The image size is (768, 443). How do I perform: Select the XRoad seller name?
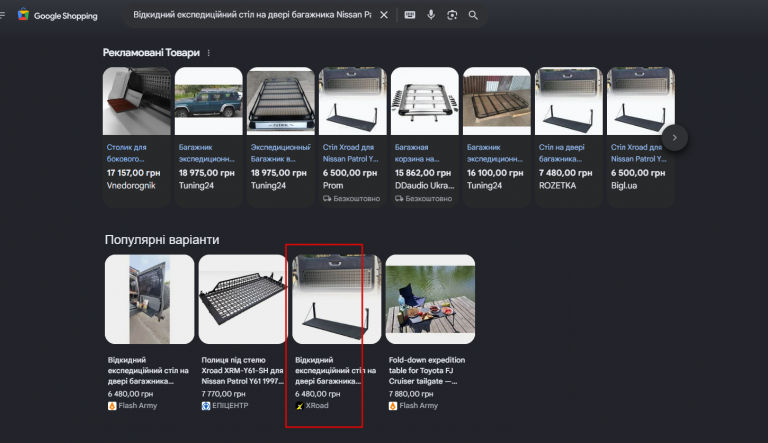pyautogui.click(x=317, y=406)
